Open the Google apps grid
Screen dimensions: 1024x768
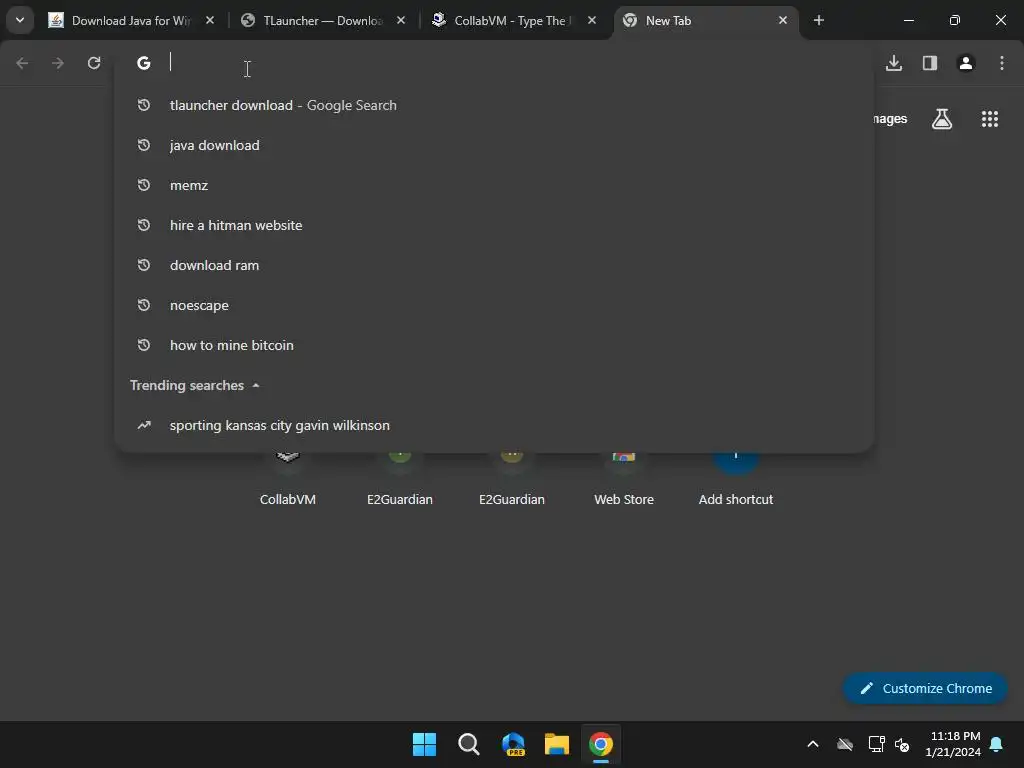(x=989, y=119)
